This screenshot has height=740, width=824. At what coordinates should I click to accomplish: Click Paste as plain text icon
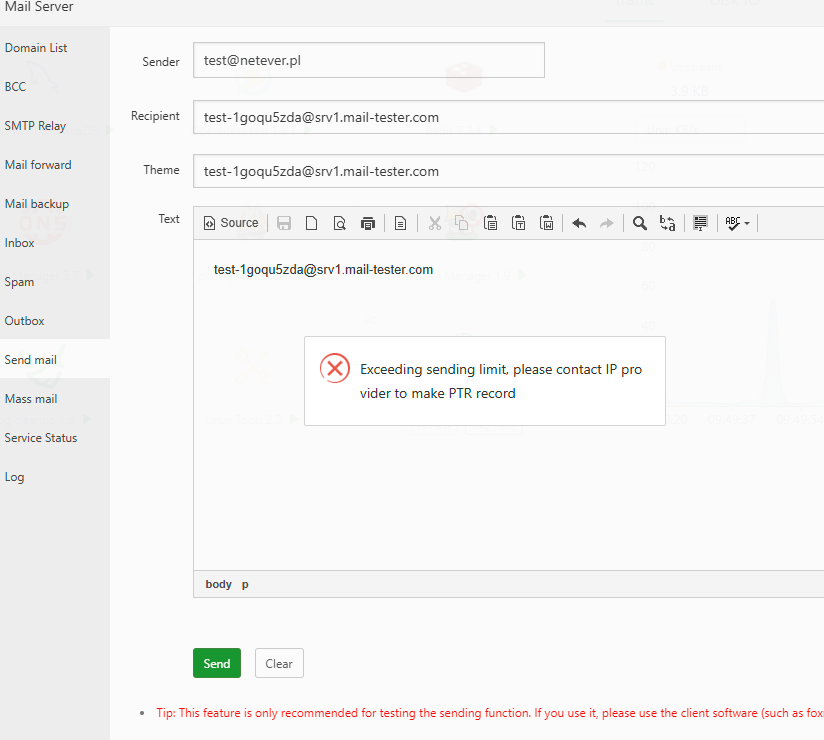(518, 223)
